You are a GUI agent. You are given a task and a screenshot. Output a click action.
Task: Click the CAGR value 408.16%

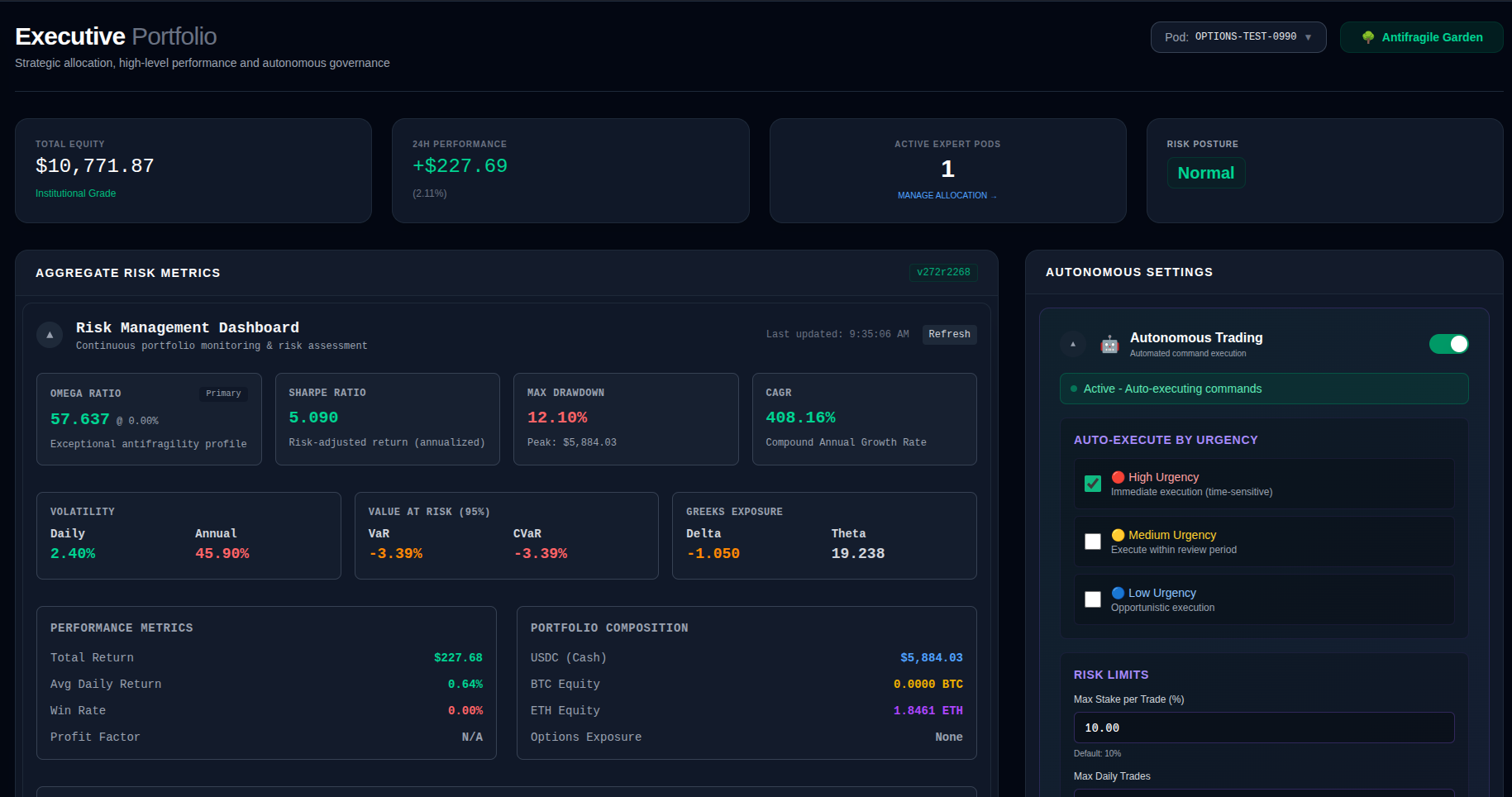(800, 418)
